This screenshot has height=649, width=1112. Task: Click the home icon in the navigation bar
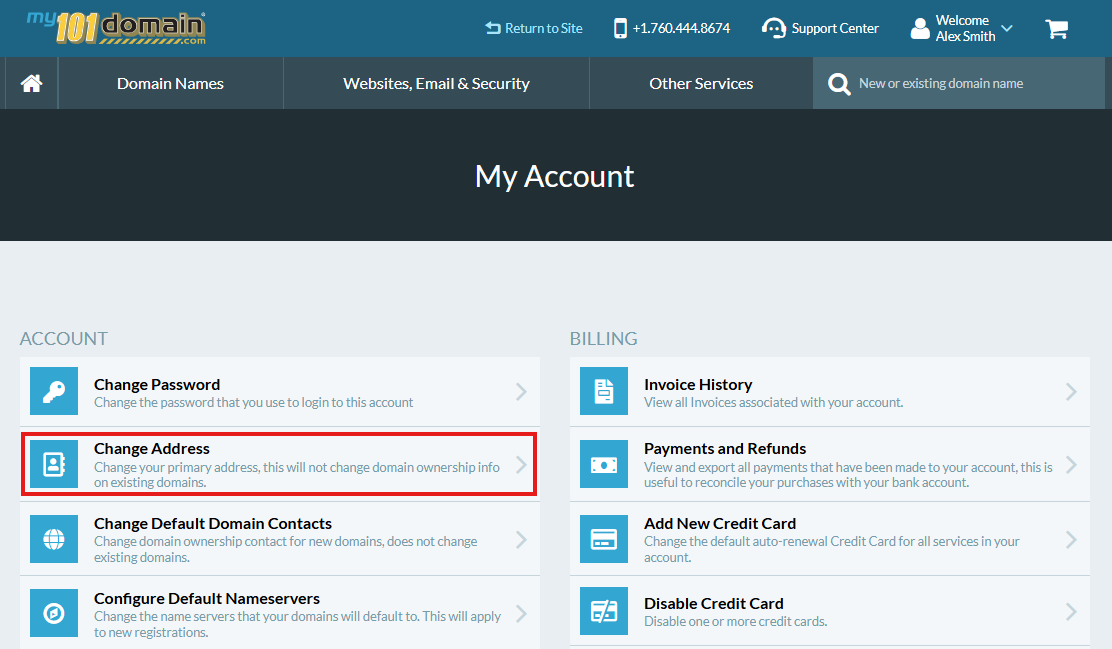[30, 83]
